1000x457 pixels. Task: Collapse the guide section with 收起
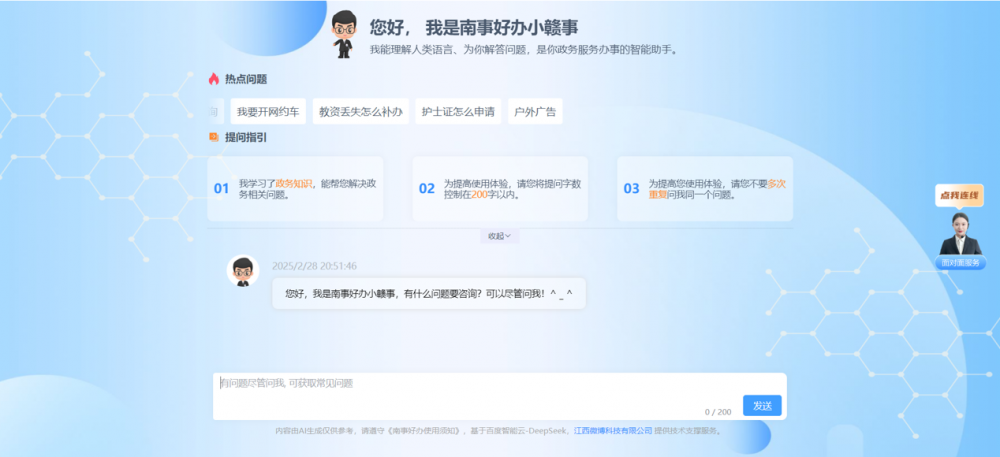click(x=500, y=236)
